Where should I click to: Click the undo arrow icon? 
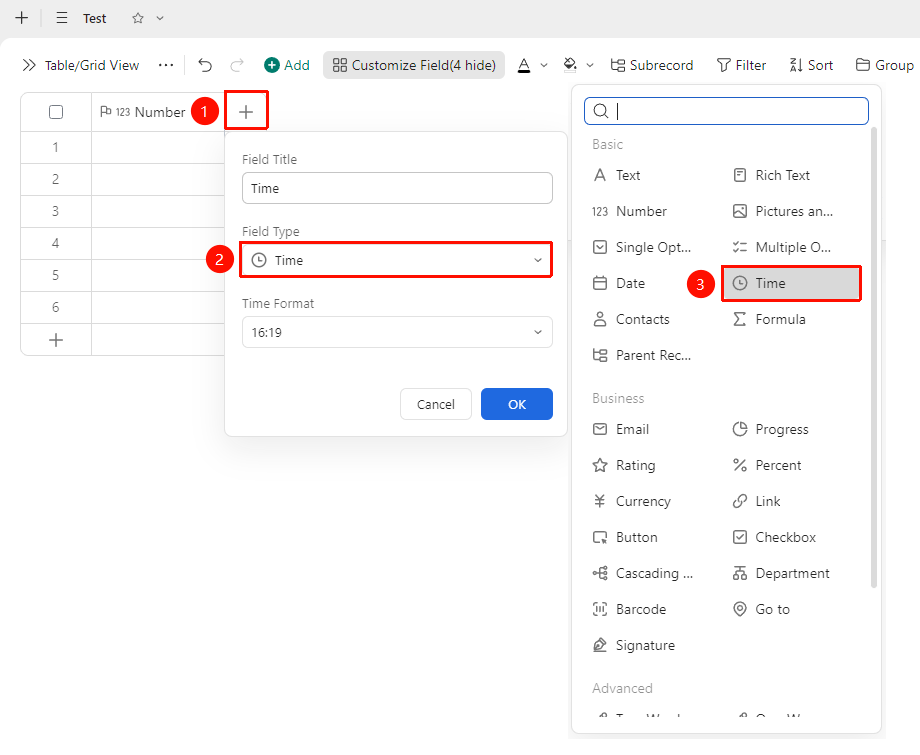pyautogui.click(x=205, y=65)
